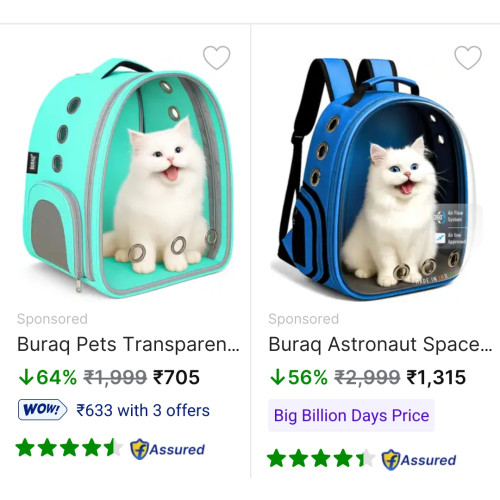This screenshot has width=500, height=500.
Task: Open Buraq Astronaut Space product title
Action: tap(380, 344)
